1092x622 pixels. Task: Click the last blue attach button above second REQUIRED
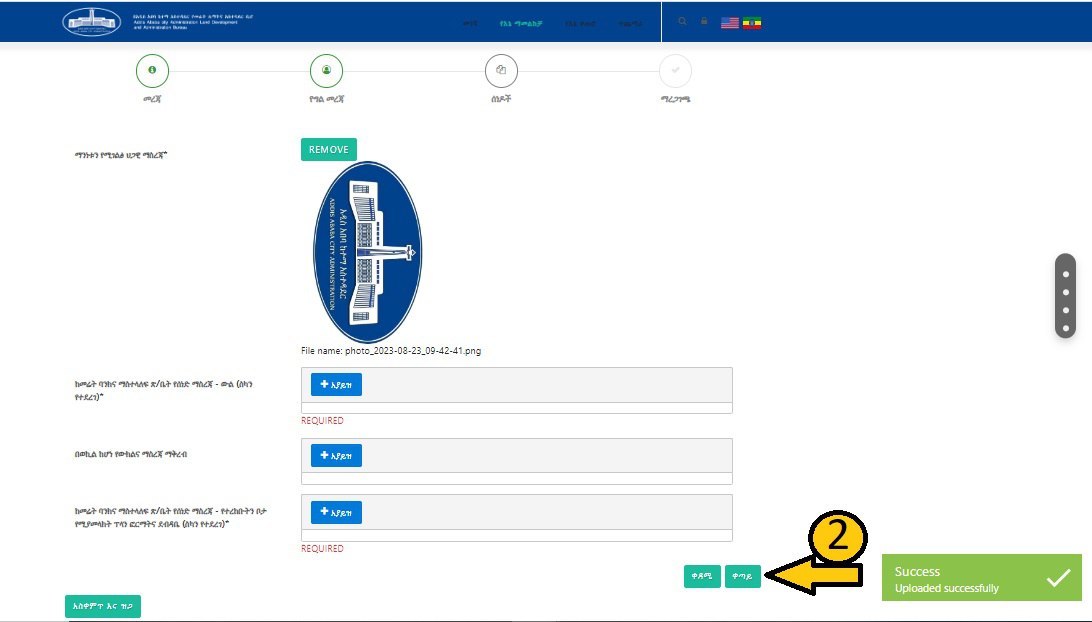336,513
